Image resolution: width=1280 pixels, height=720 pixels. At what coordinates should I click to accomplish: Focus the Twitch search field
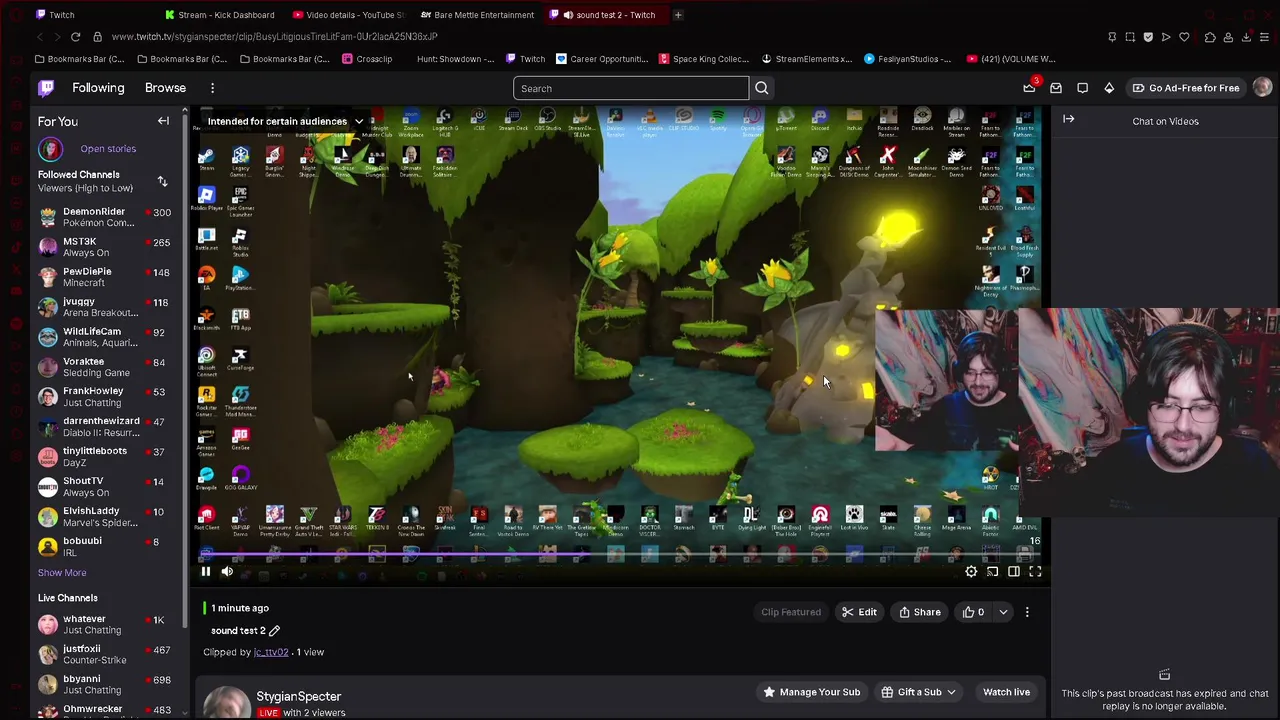pos(631,88)
